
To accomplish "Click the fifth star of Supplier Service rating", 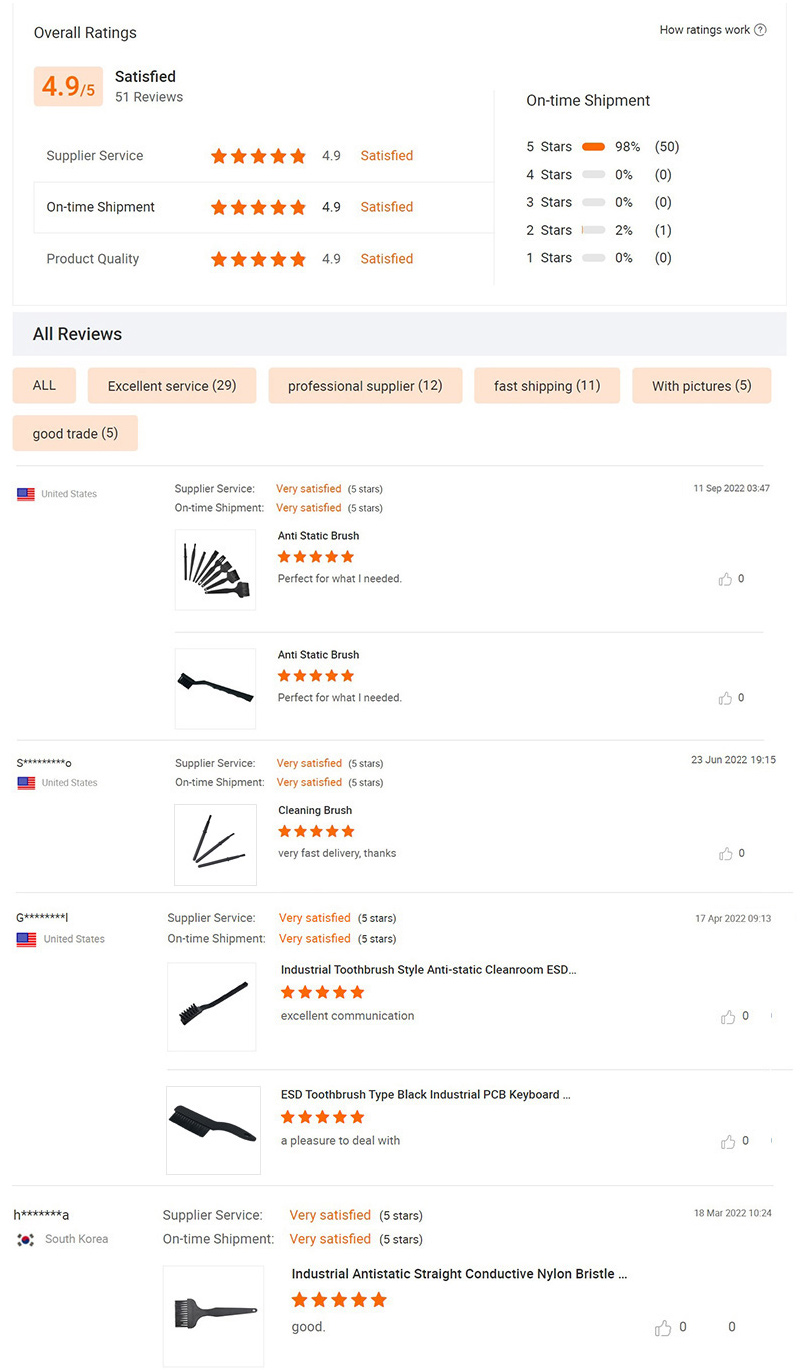I will click(x=298, y=156).
